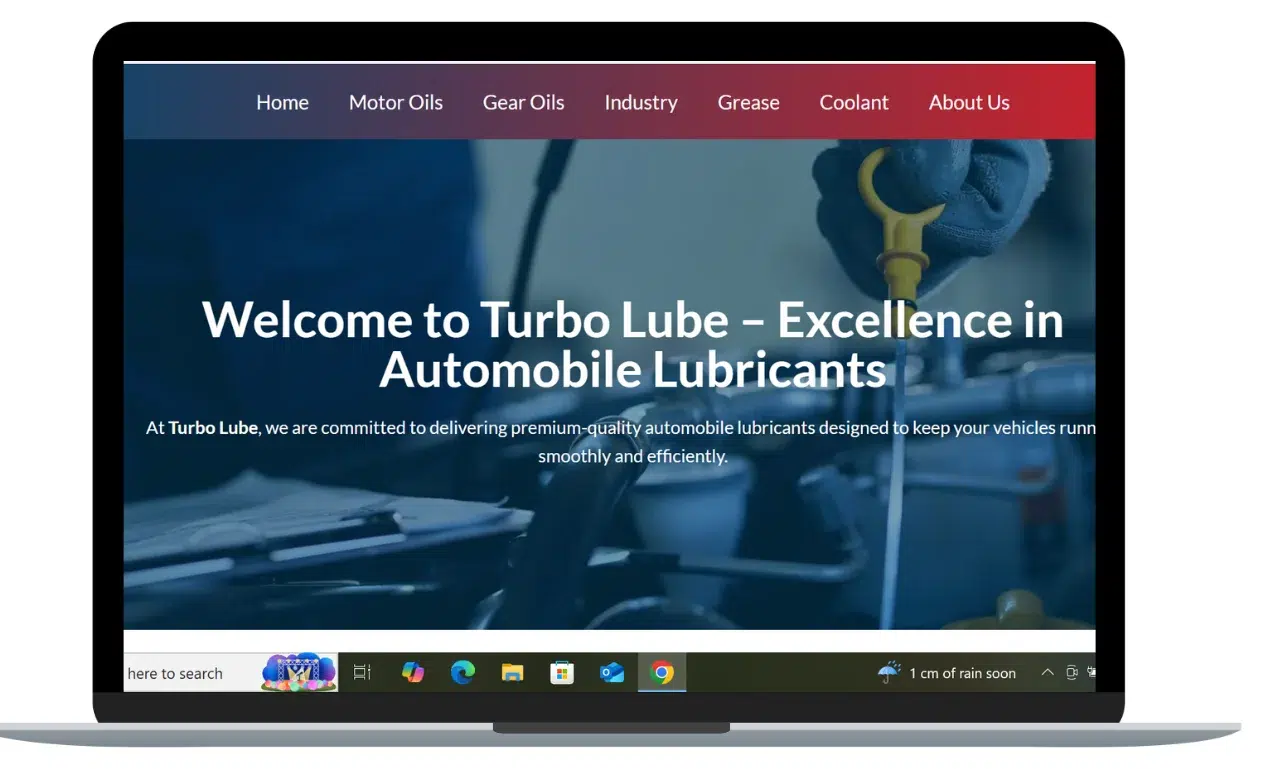
Task: Open Outlook mail from taskbar
Action: click(612, 672)
